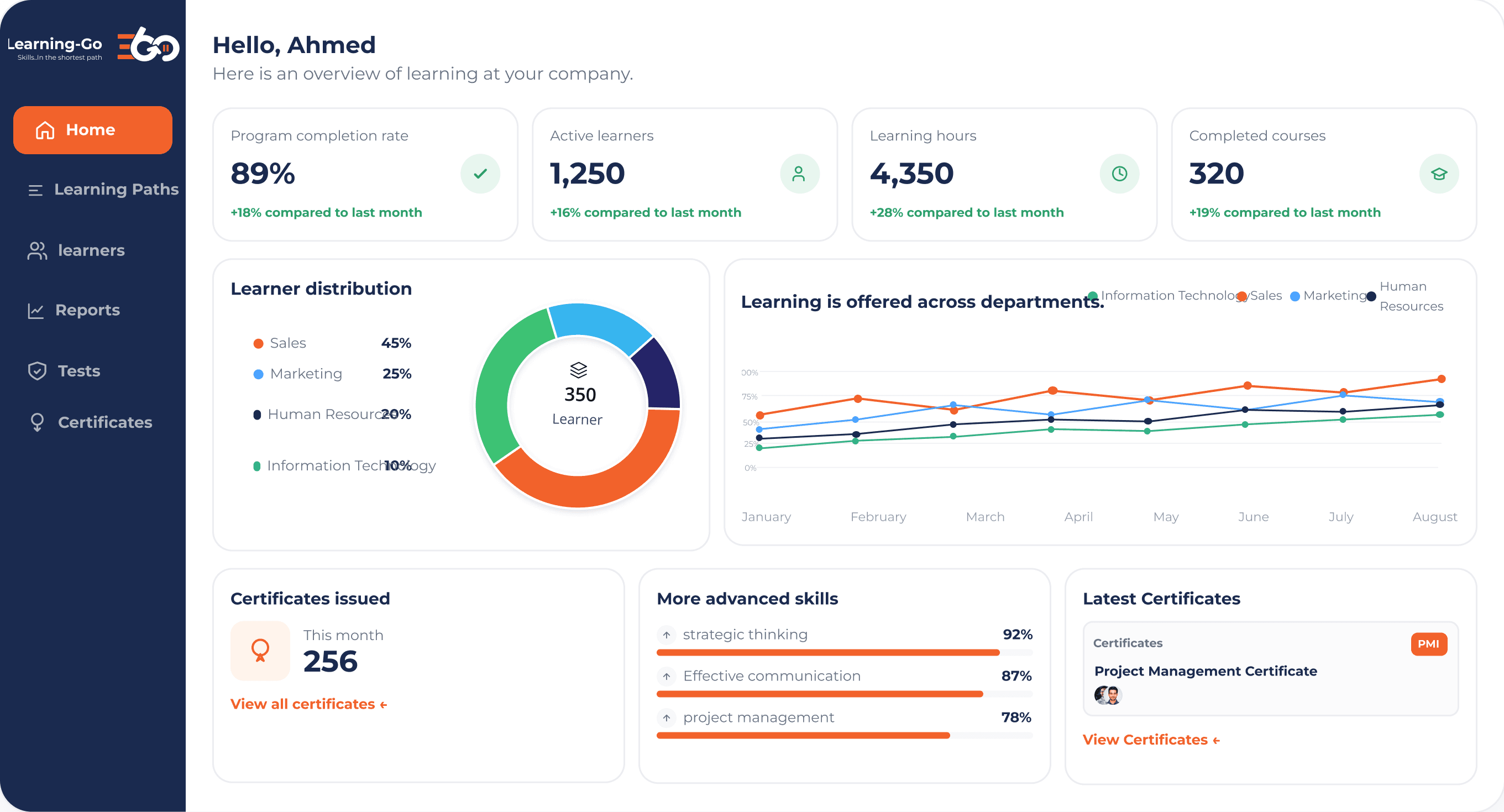
Task: Click the +28% compared to last month text
Action: click(967, 213)
